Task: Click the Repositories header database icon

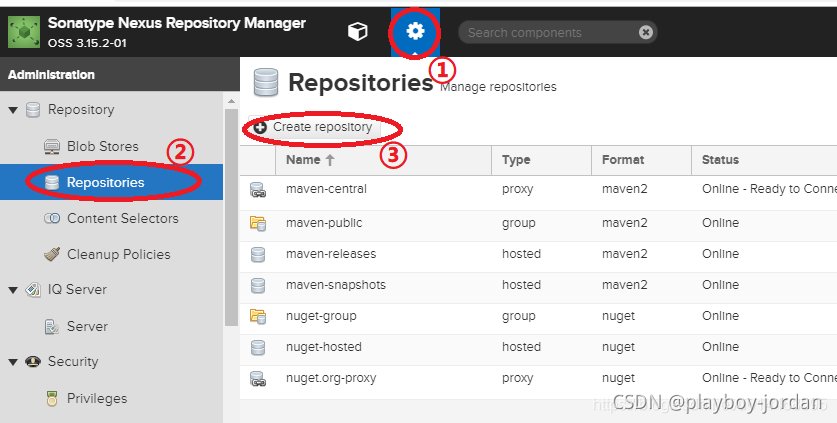Action: [266, 82]
